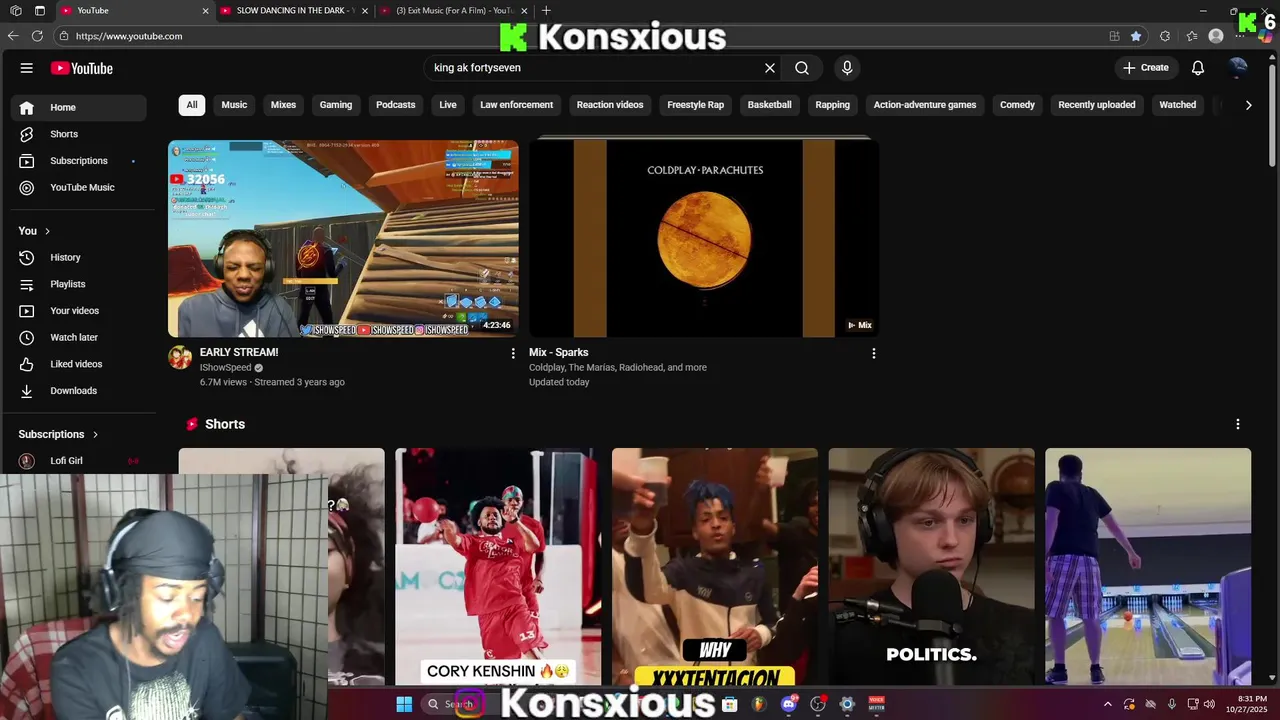Open the Windows Start button
This screenshot has height=720, width=1280.
404,704
